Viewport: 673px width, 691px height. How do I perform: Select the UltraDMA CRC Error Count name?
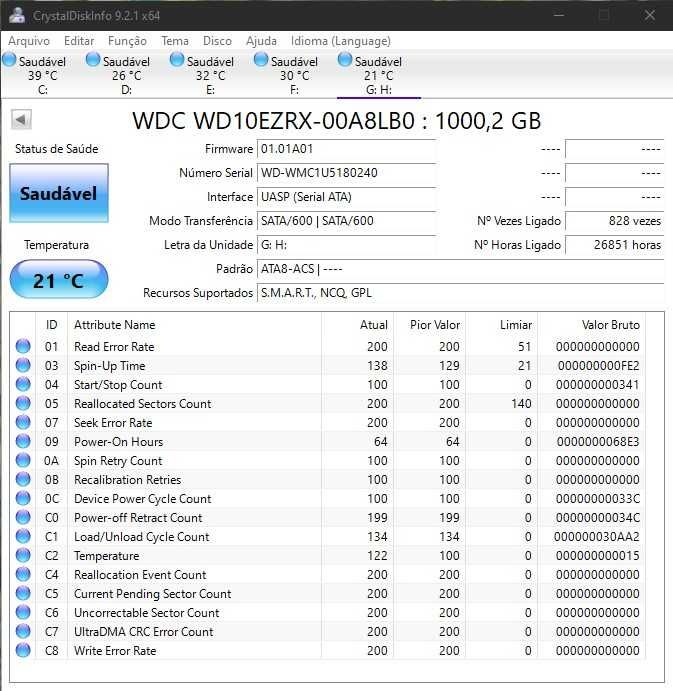tap(144, 632)
